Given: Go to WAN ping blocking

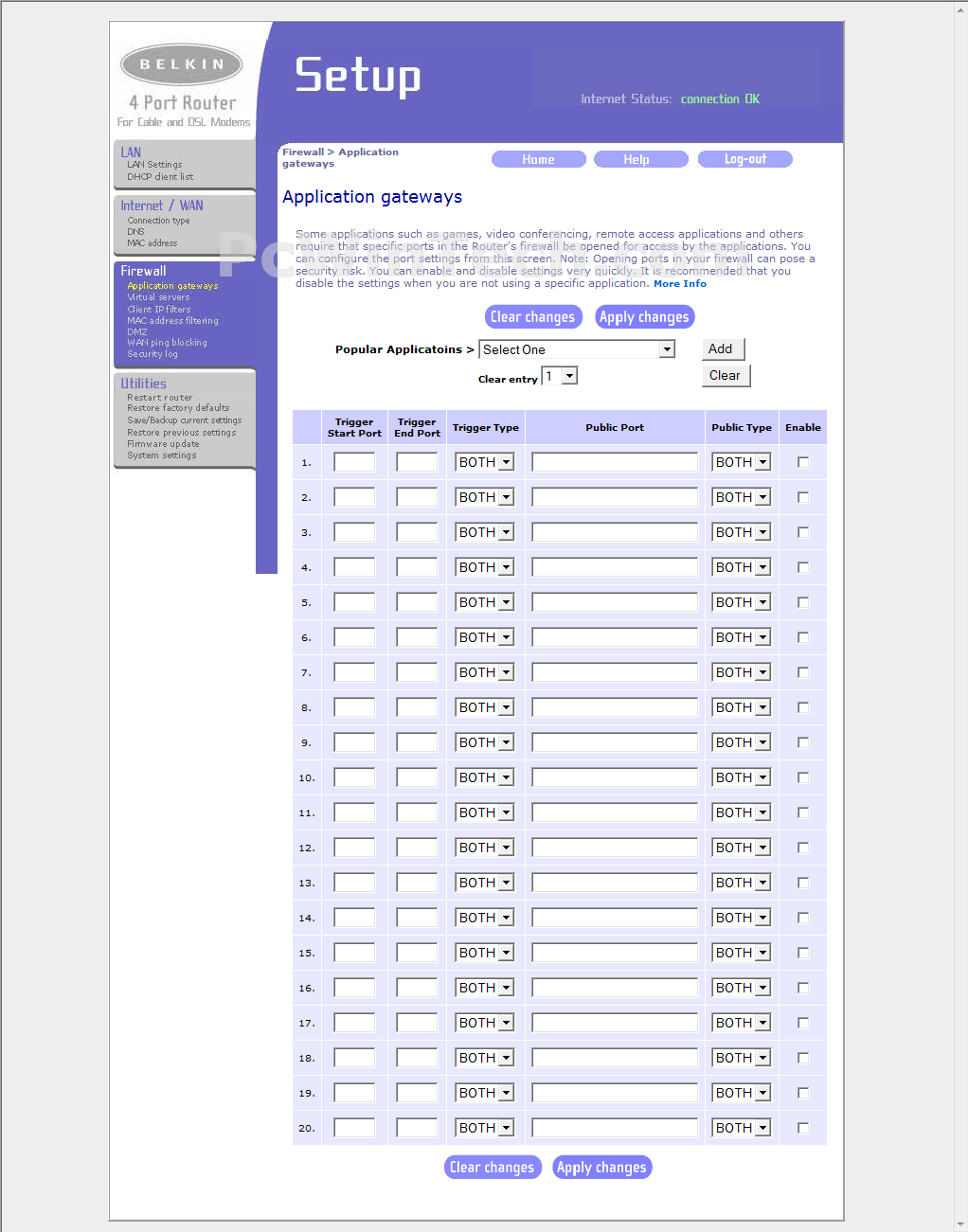Looking at the screenshot, I should (x=167, y=343).
